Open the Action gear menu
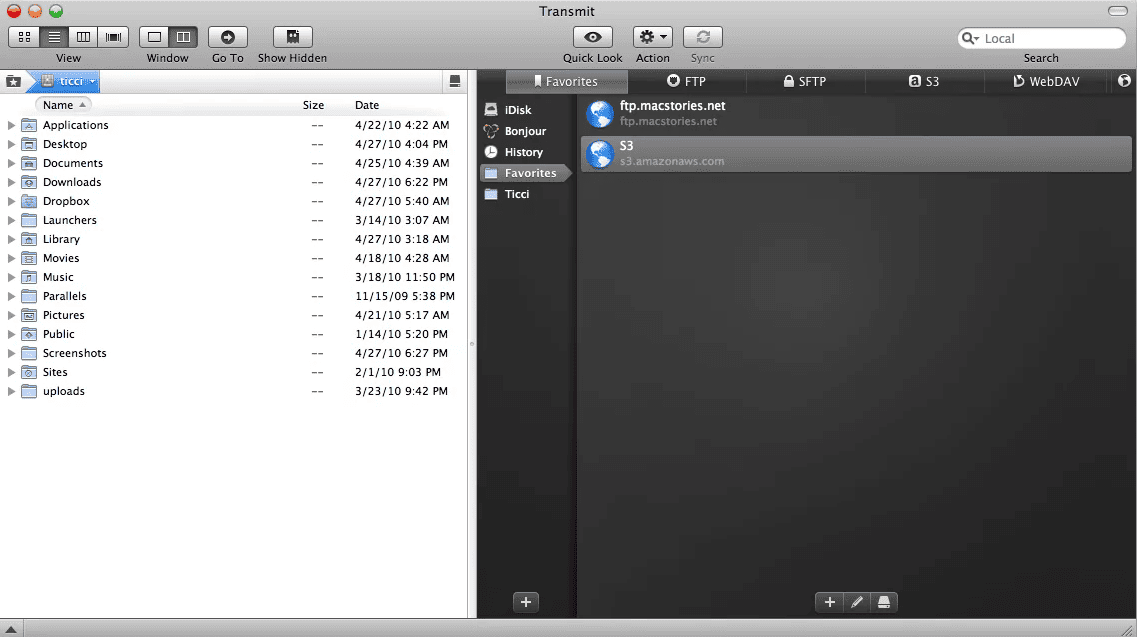Screen dimensions: 1137x637 [653, 37]
